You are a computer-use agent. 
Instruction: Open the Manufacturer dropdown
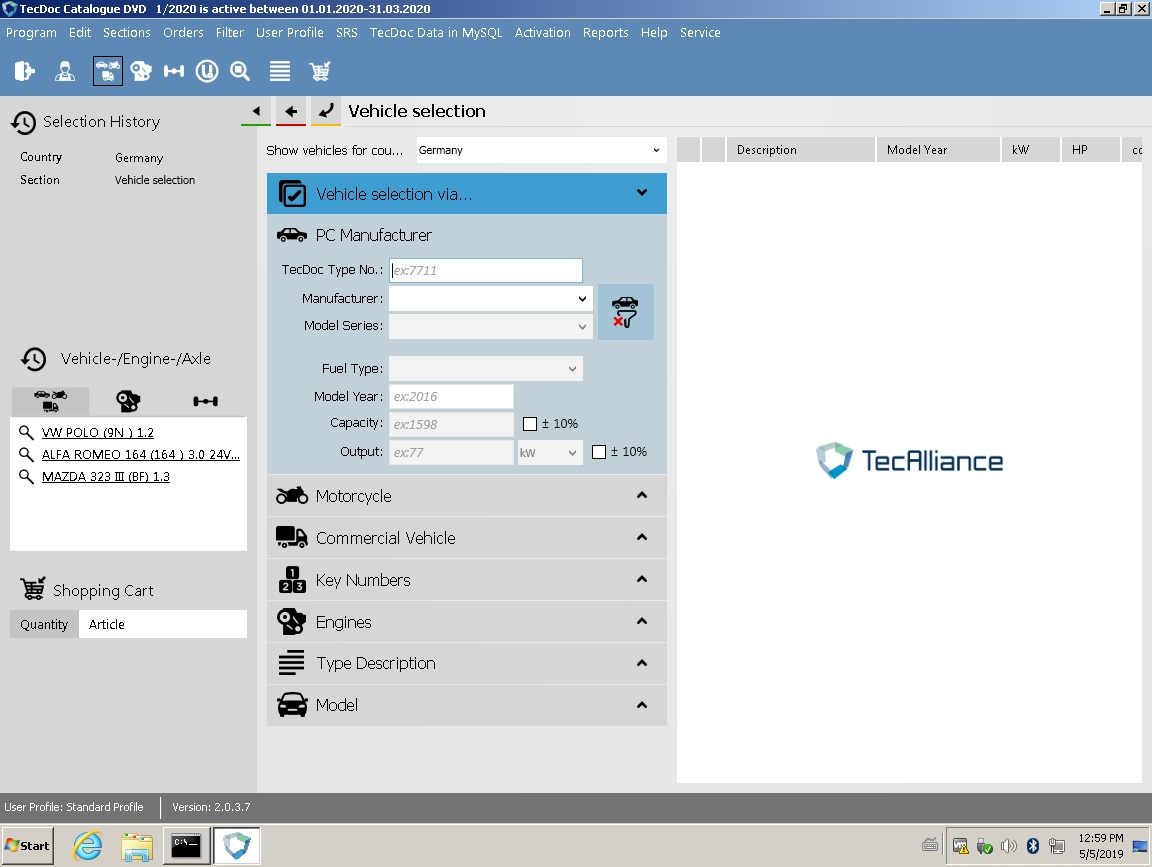point(490,298)
